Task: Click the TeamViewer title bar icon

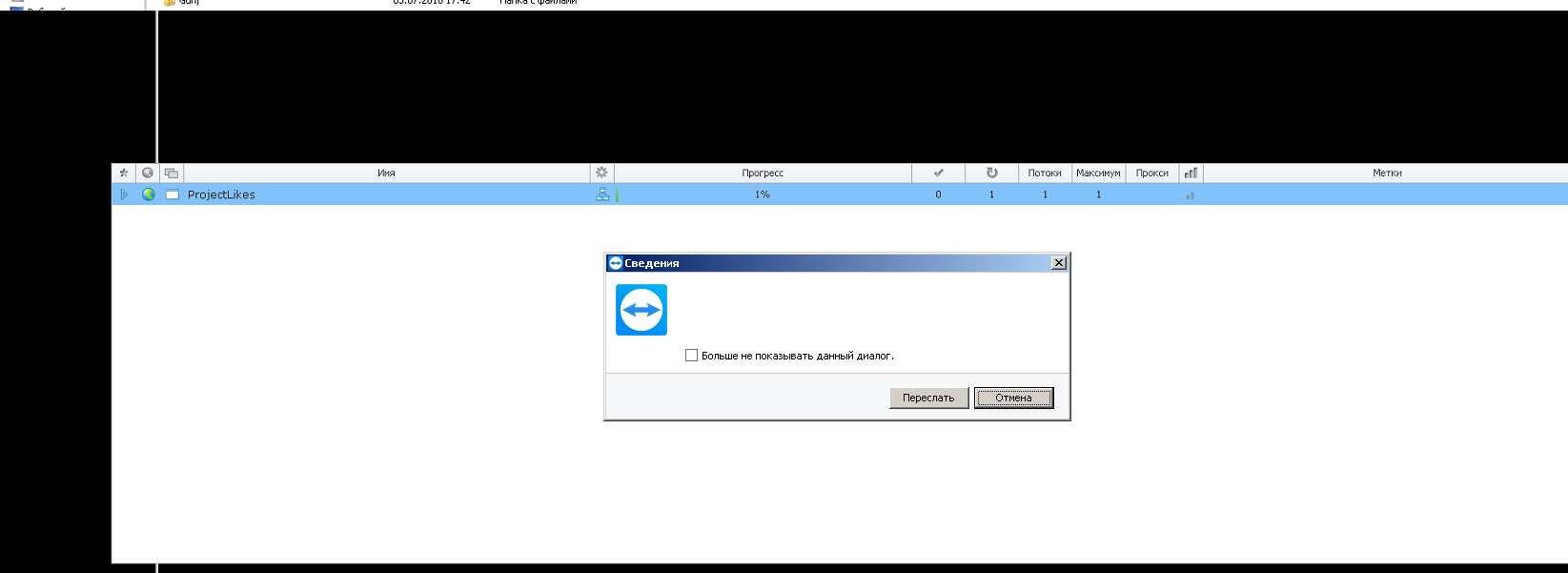Action: tap(615, 263)
